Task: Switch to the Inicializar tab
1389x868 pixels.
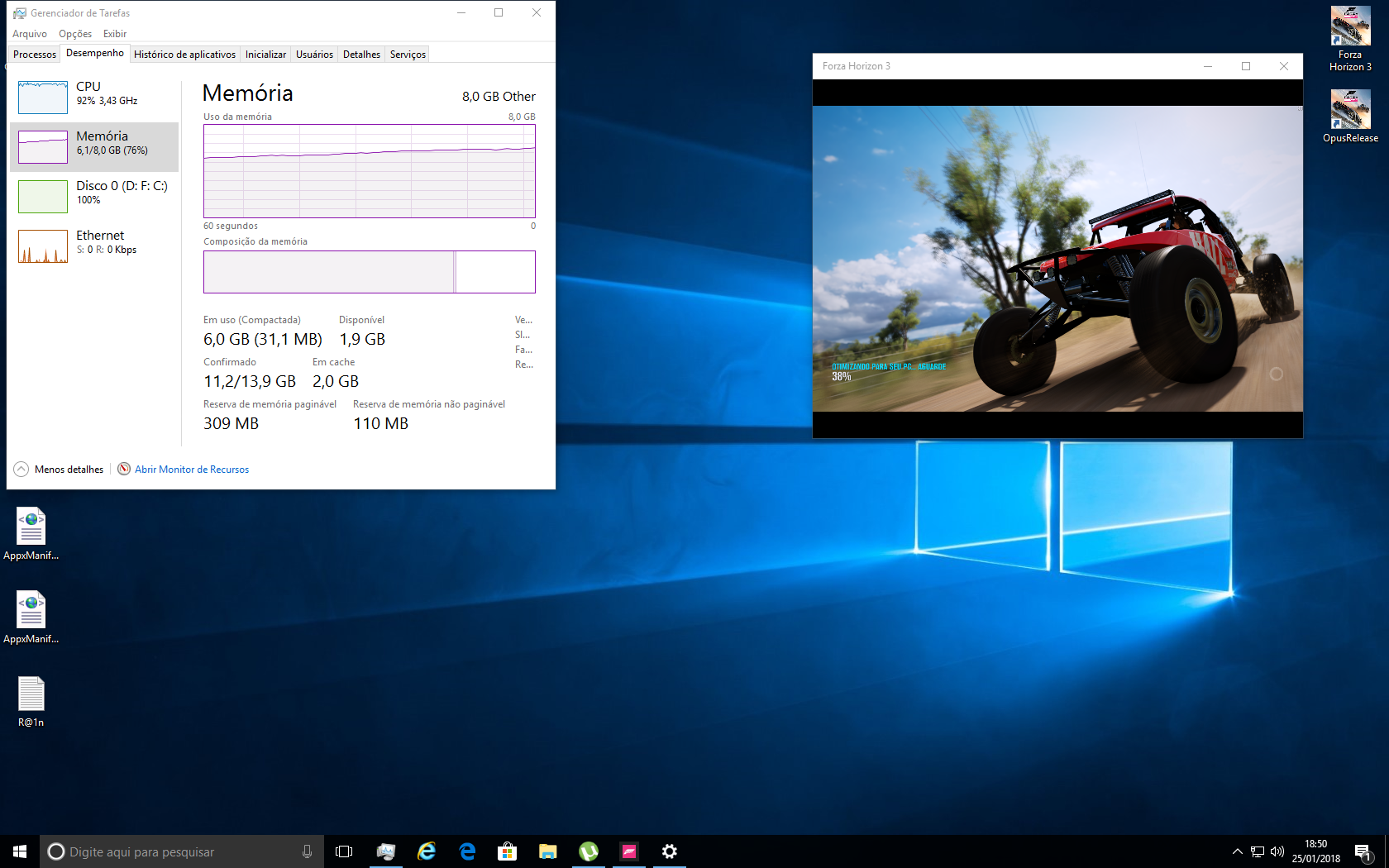Action: 265,55
